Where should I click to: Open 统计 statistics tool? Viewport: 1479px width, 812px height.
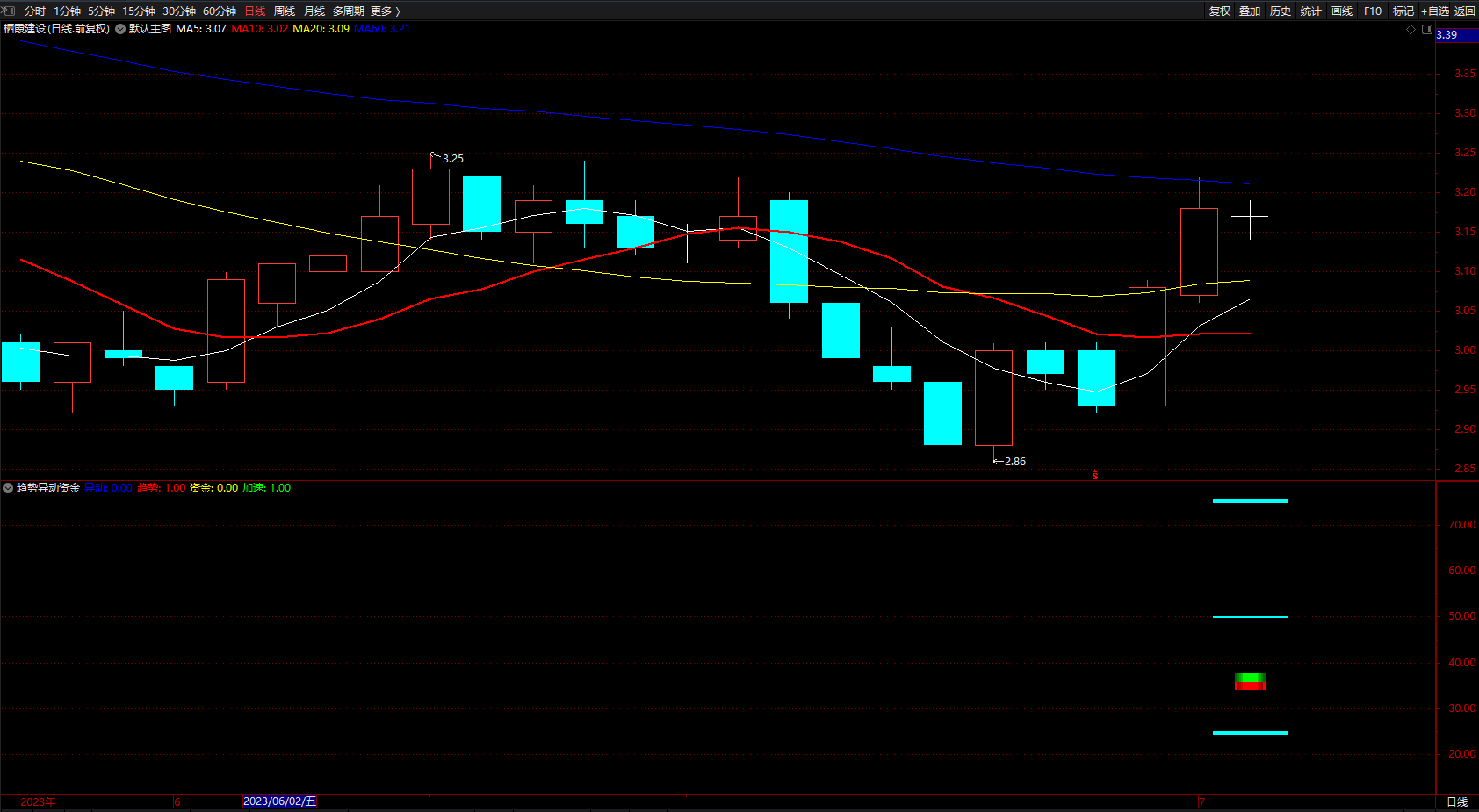1311,11
